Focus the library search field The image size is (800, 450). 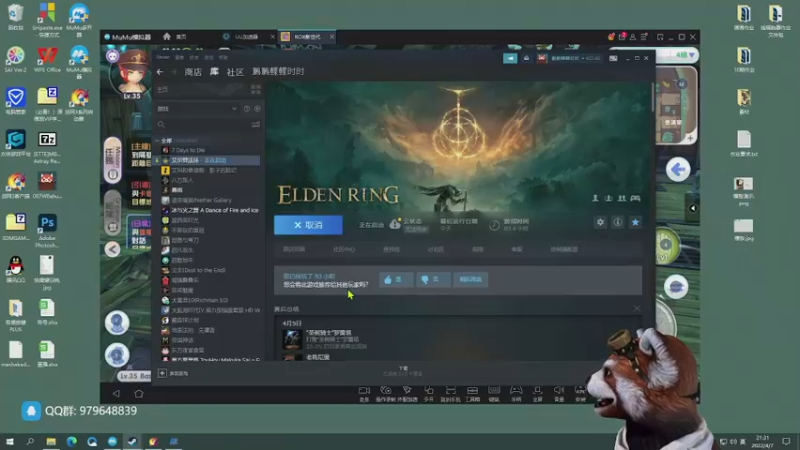(x=203, y=124)
